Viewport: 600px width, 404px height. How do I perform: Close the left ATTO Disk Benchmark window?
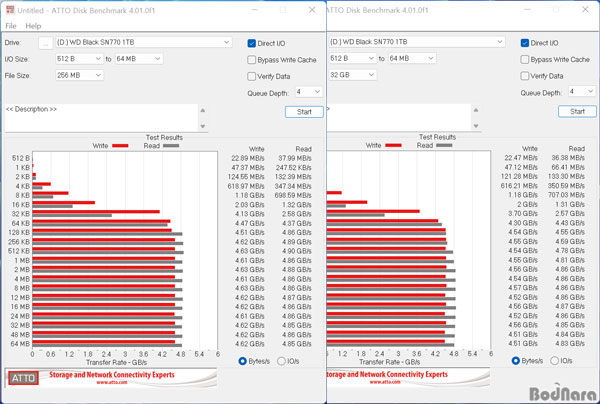click(x=312, y=10)
